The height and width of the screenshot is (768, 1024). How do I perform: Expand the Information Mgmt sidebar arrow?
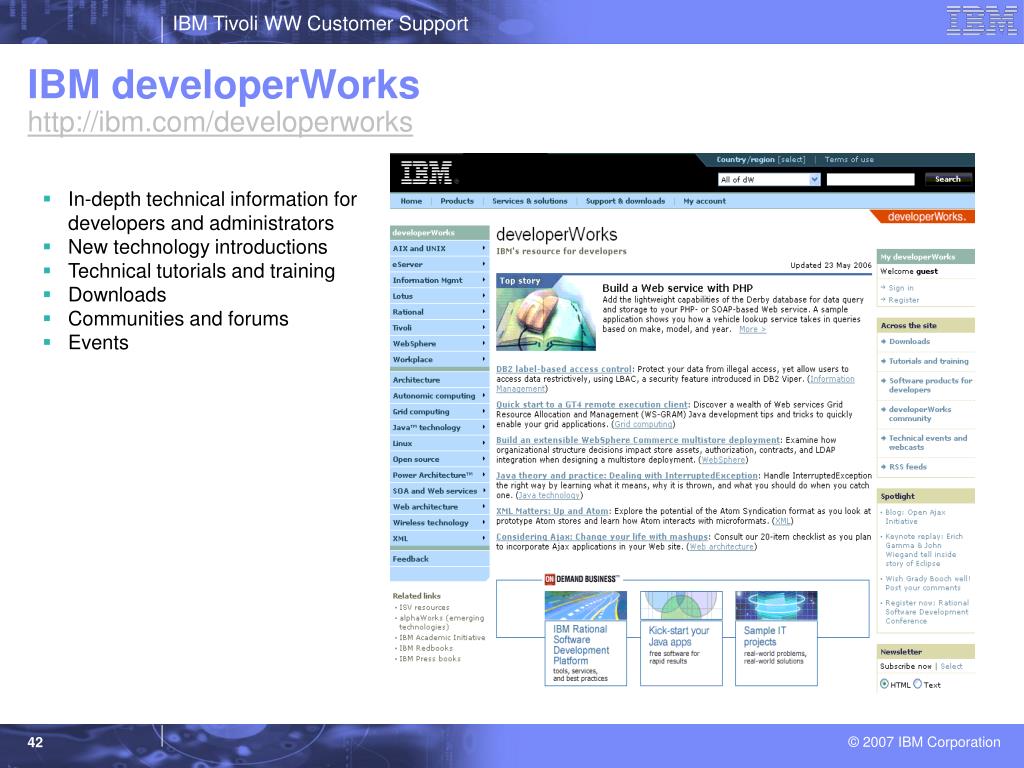(x=484, y=280)
